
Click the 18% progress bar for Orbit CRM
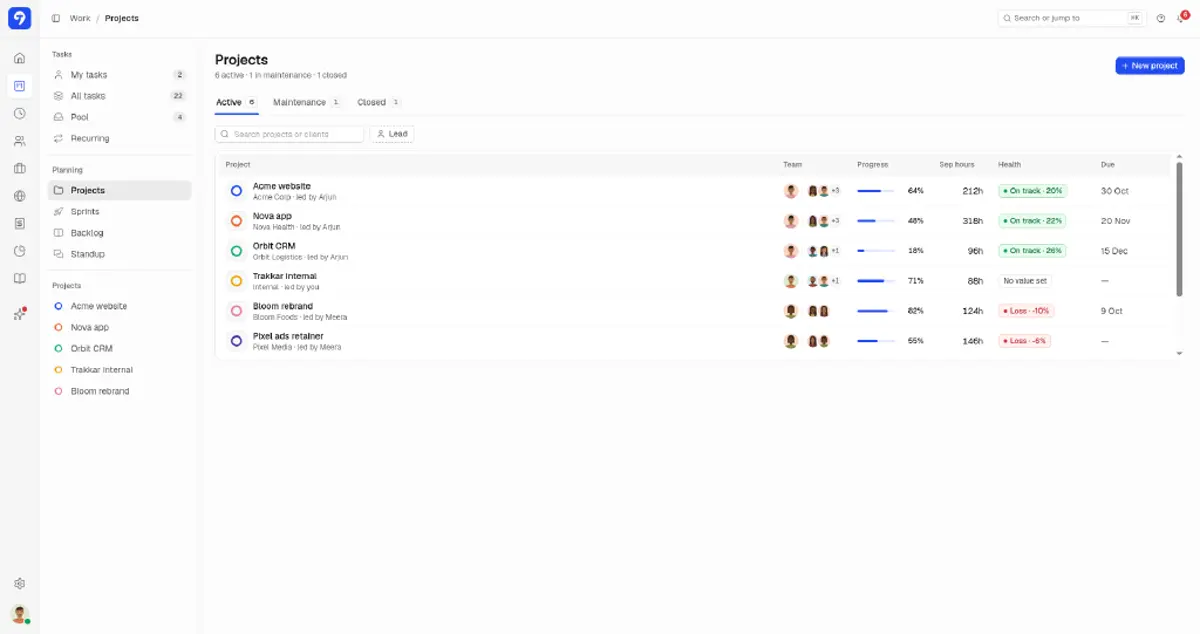(876, 251)
